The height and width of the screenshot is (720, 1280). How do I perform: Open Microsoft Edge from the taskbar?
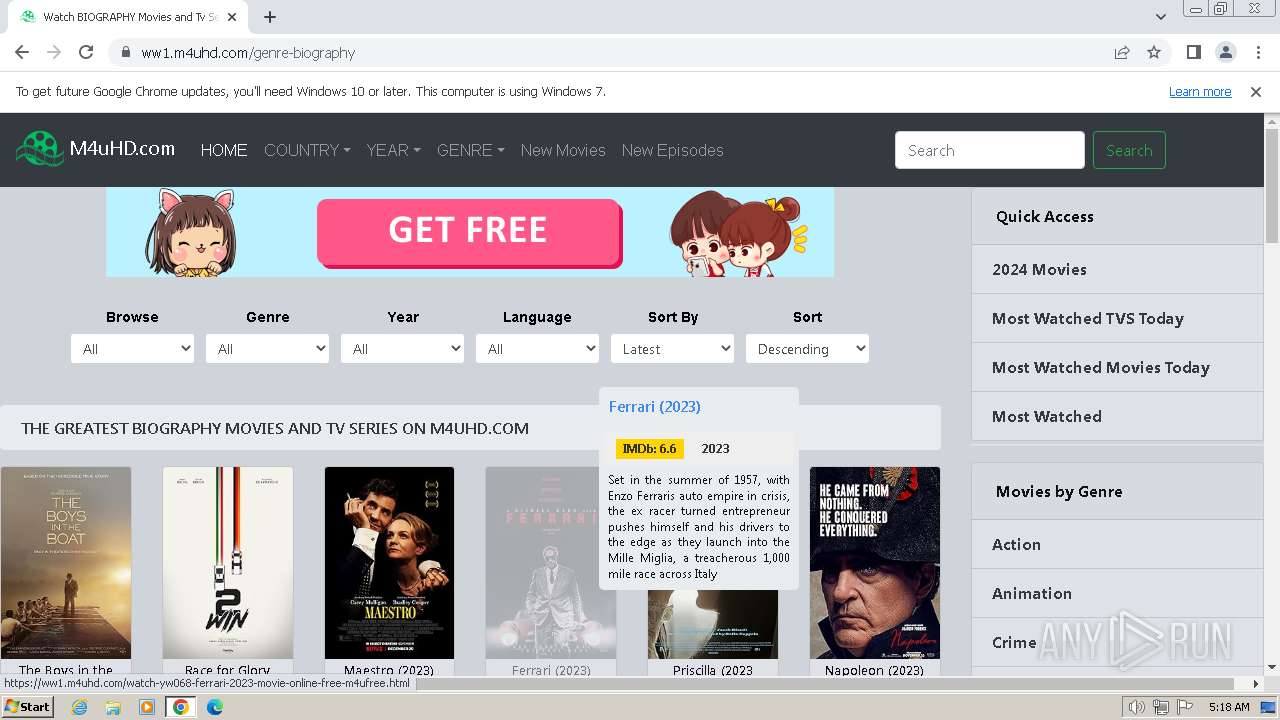coord(215,707)
